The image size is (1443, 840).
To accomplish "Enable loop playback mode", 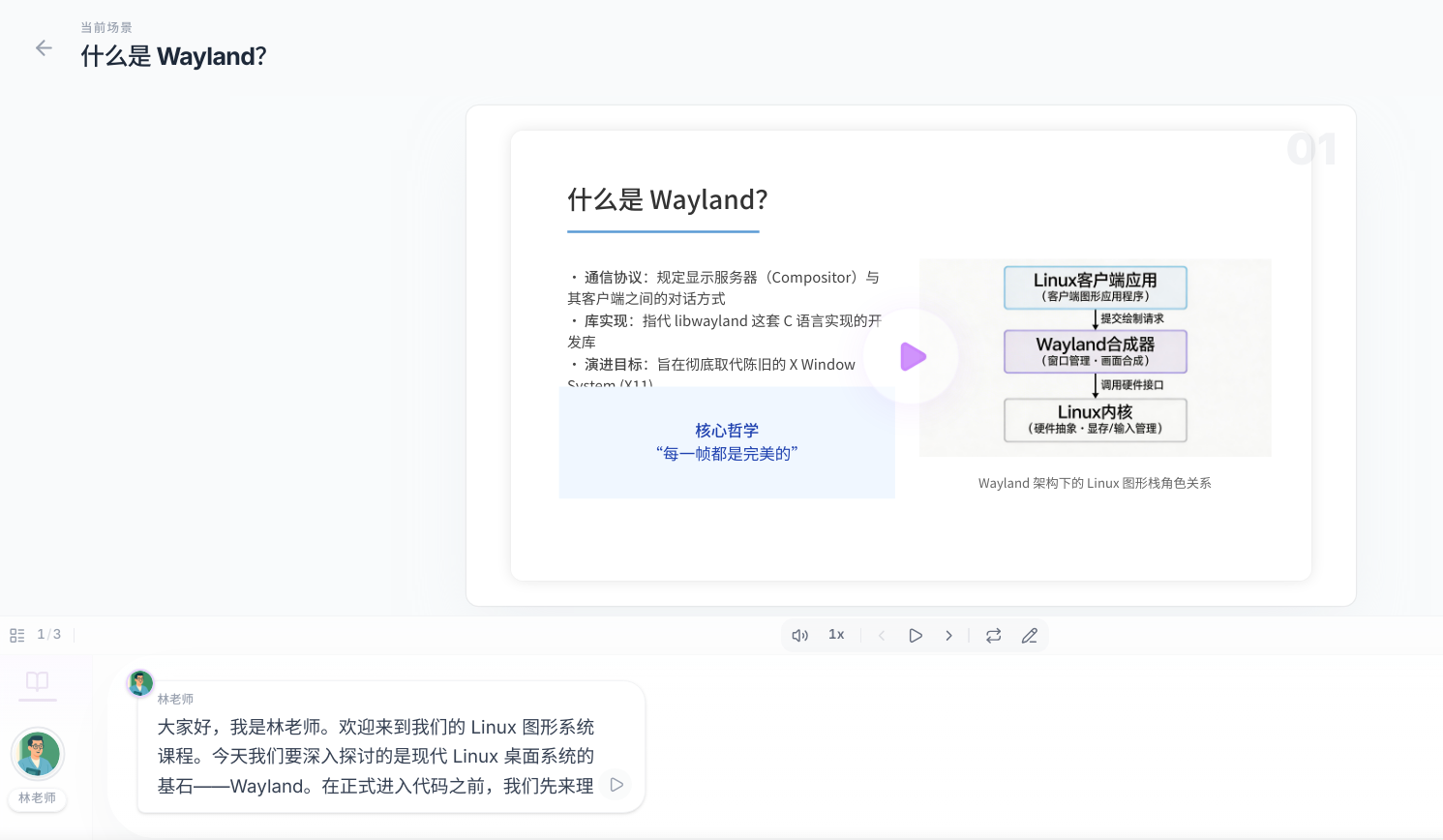I will coord(993,635).
